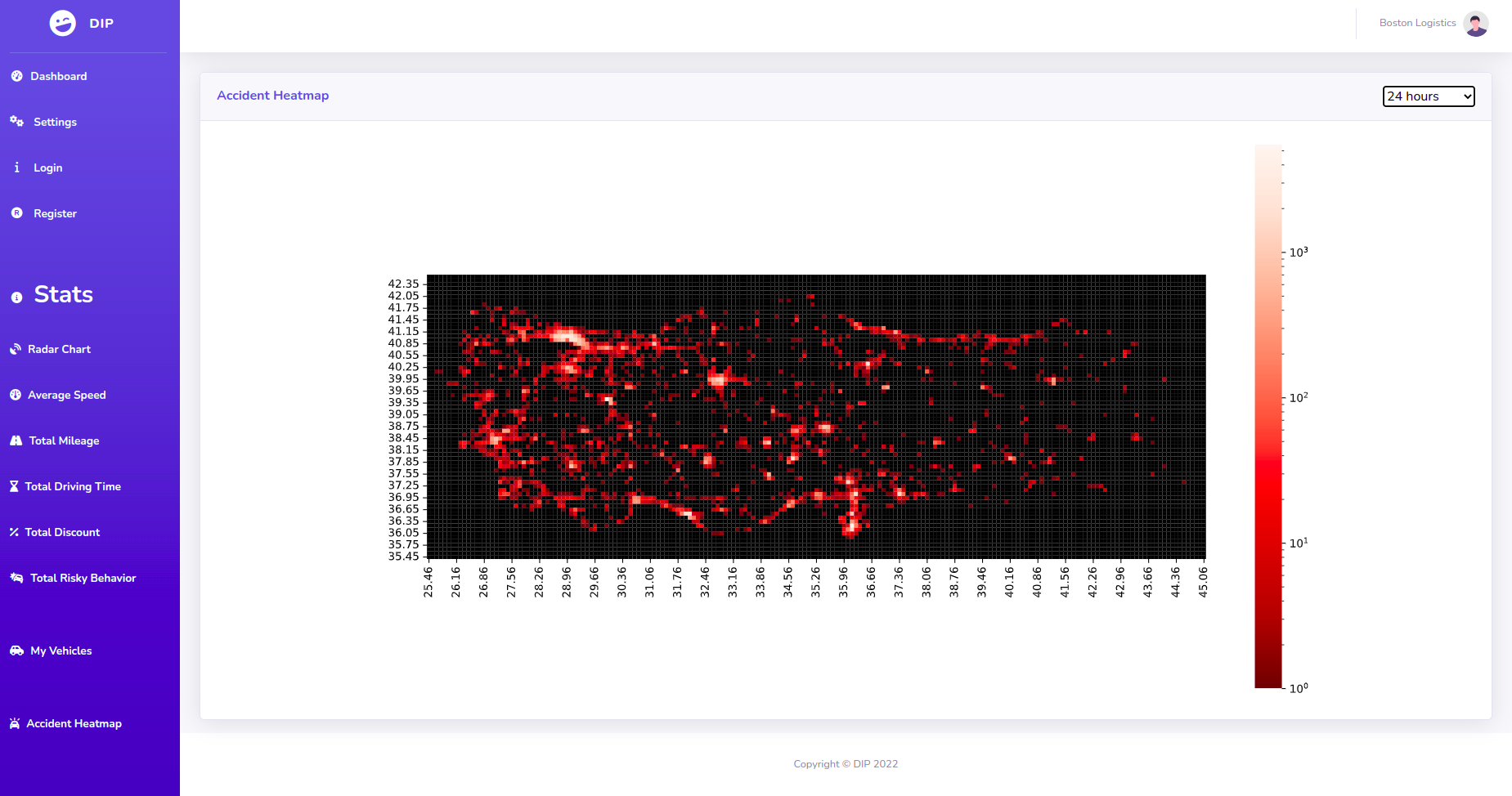Click the Dashboard gauge icon
The height and width of the screenshot is (796, 1512).
pos(16,76)
